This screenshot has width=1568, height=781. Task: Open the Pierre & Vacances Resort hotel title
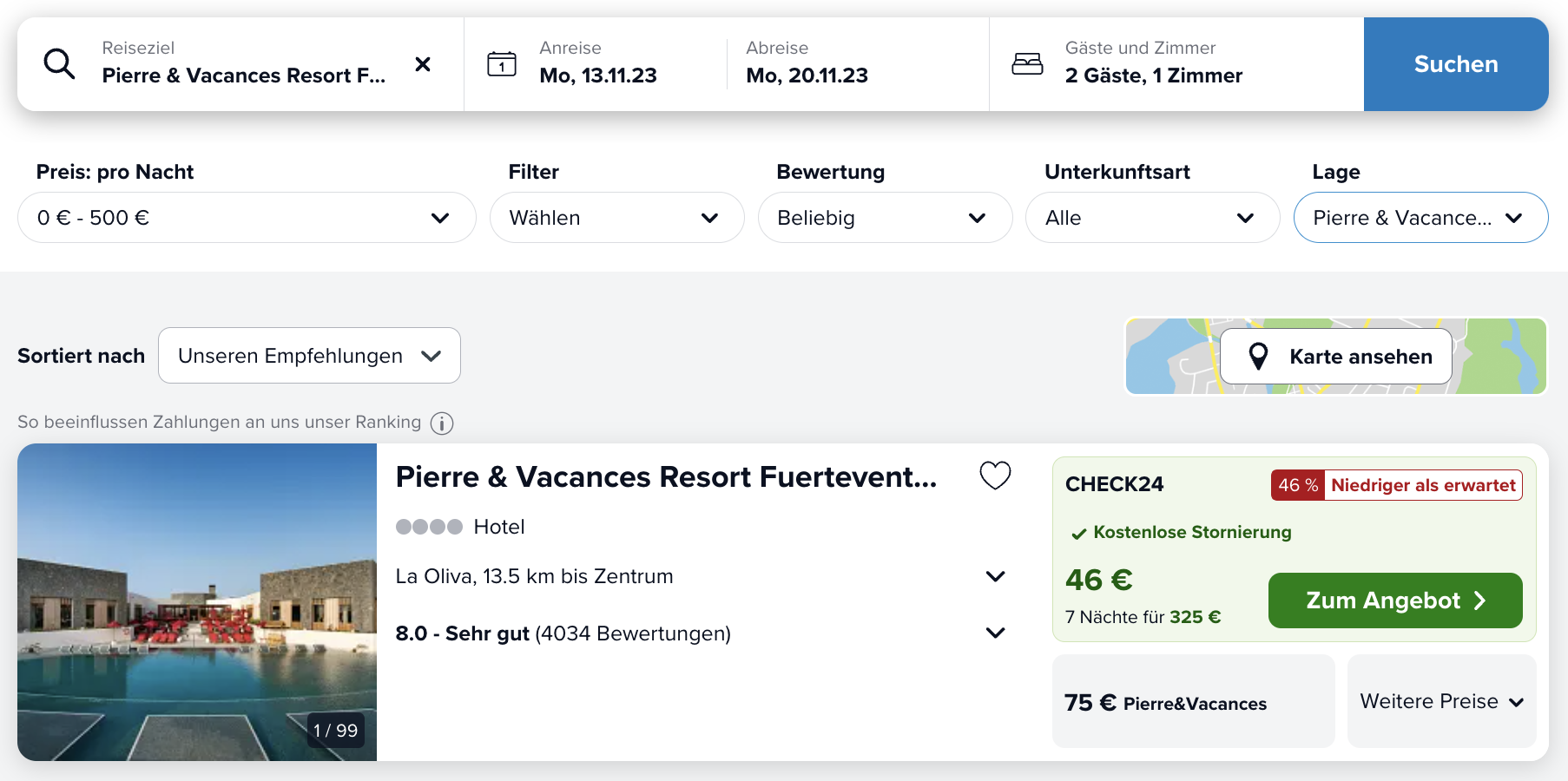tap(666, 477)
